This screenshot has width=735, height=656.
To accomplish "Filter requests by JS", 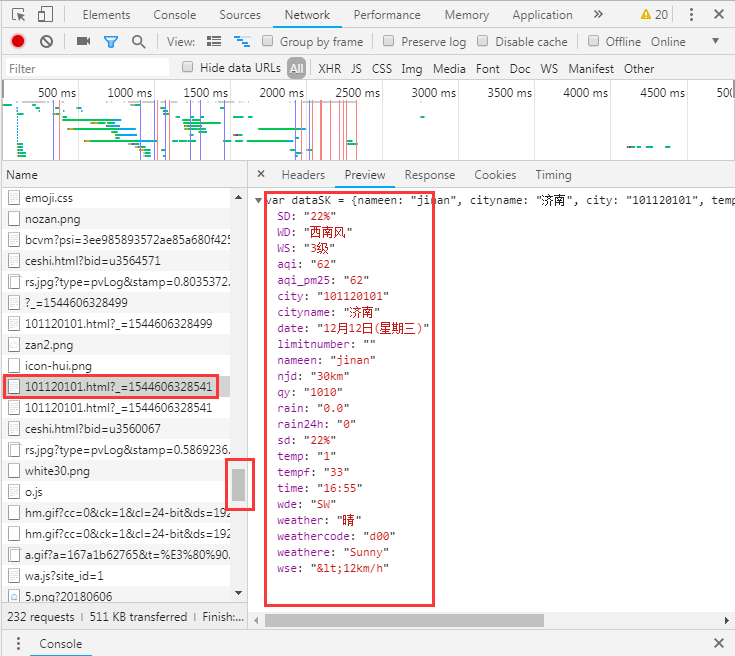I will pos(356,68).
